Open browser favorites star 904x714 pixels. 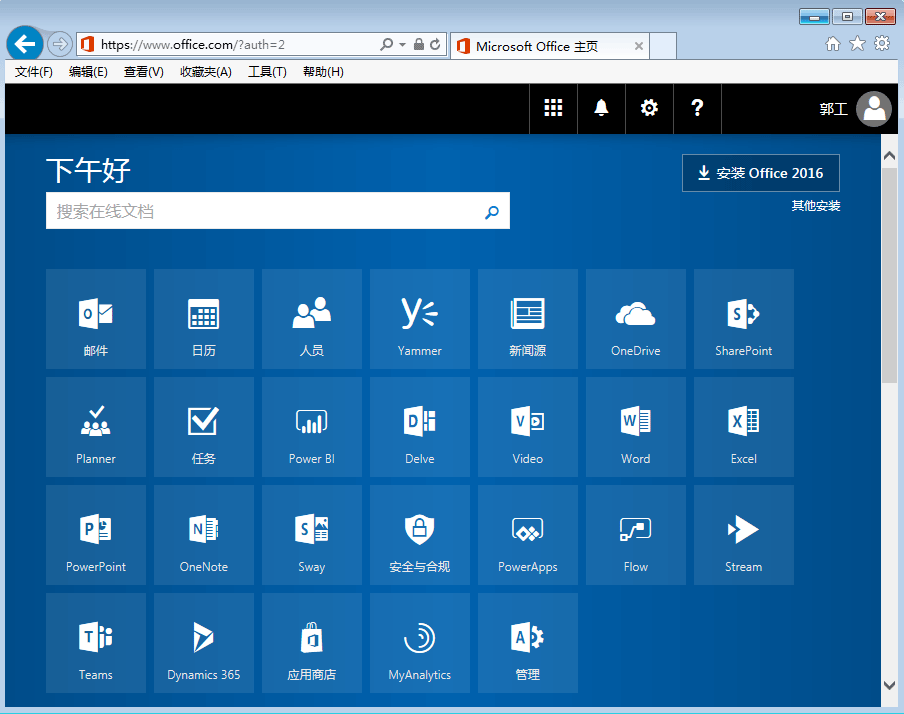click(x=857, y=44)
